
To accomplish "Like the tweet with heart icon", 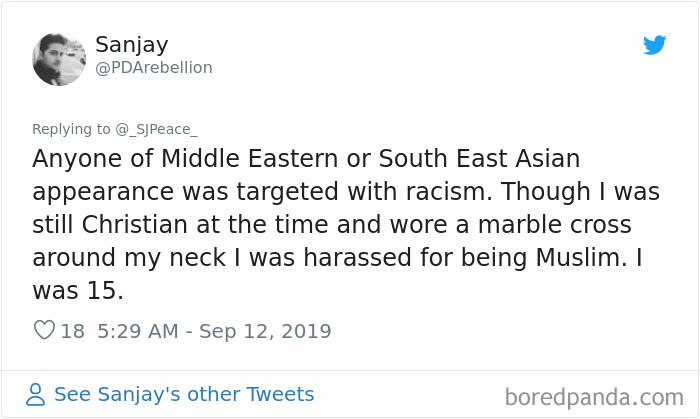I will coord(44,330).
